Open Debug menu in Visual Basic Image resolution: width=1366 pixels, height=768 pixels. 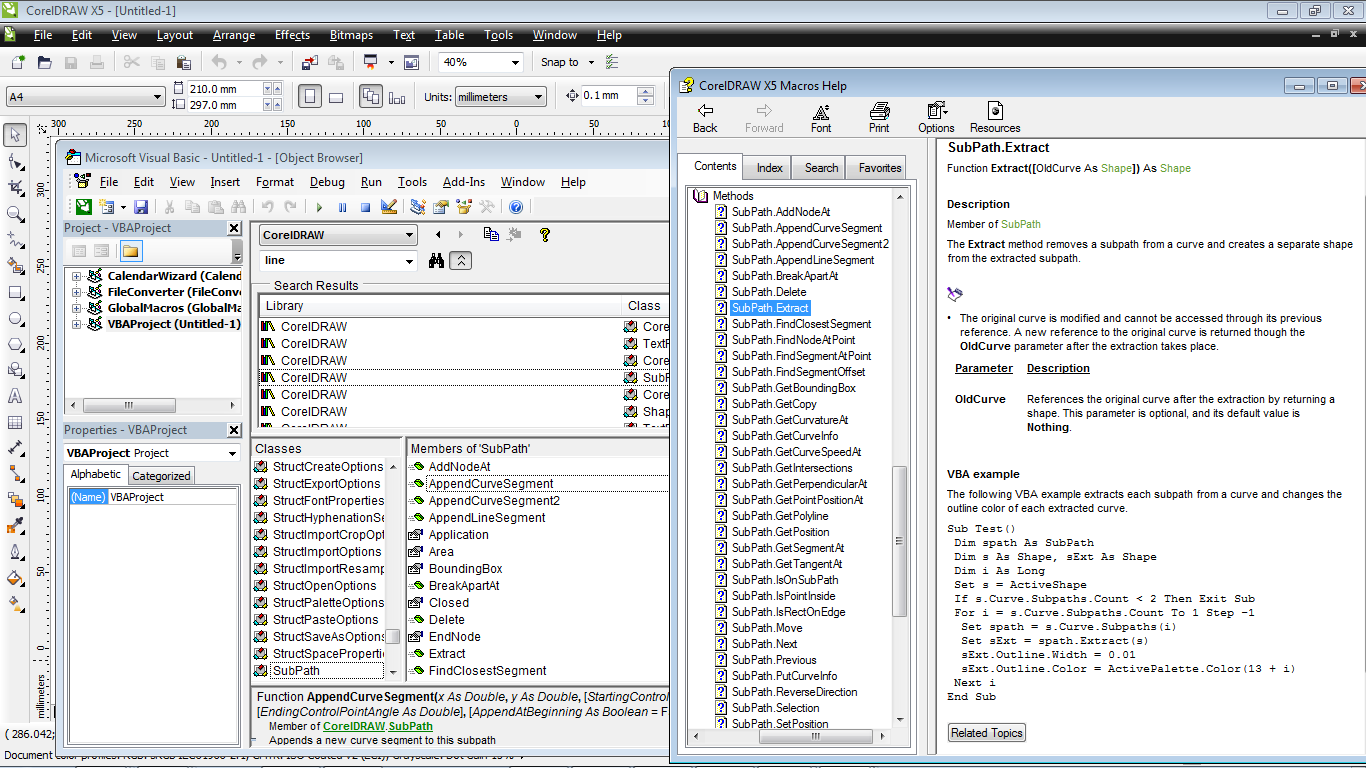tap(327, 182)
